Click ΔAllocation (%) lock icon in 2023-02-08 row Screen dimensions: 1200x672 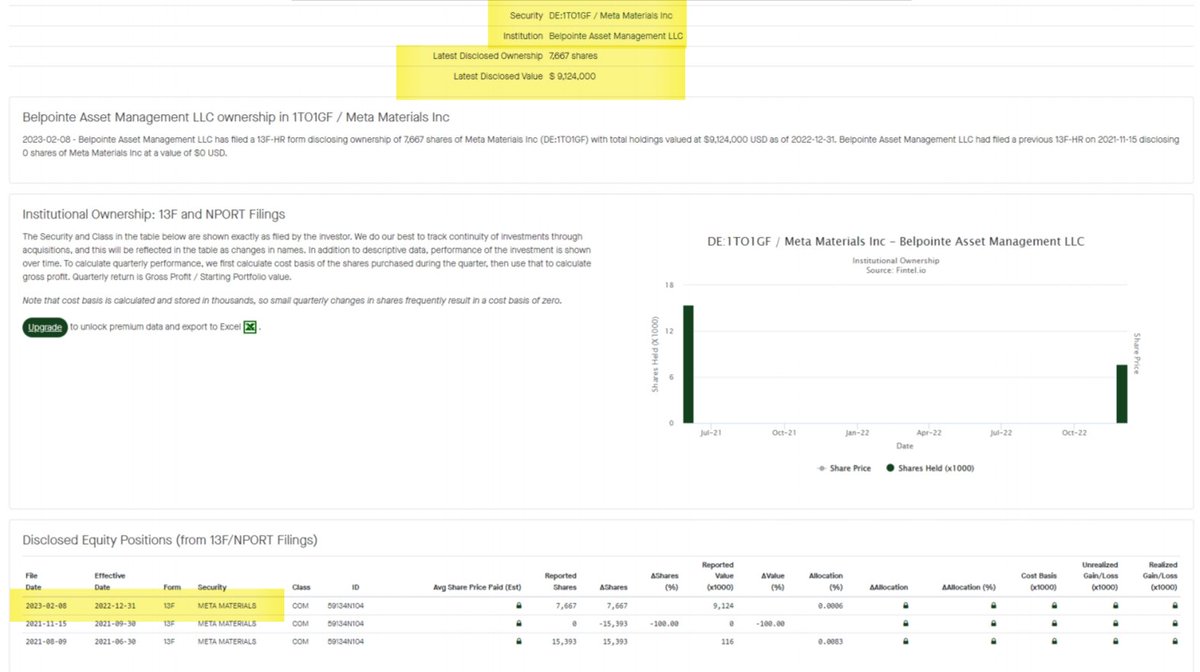tap(992, 606)
